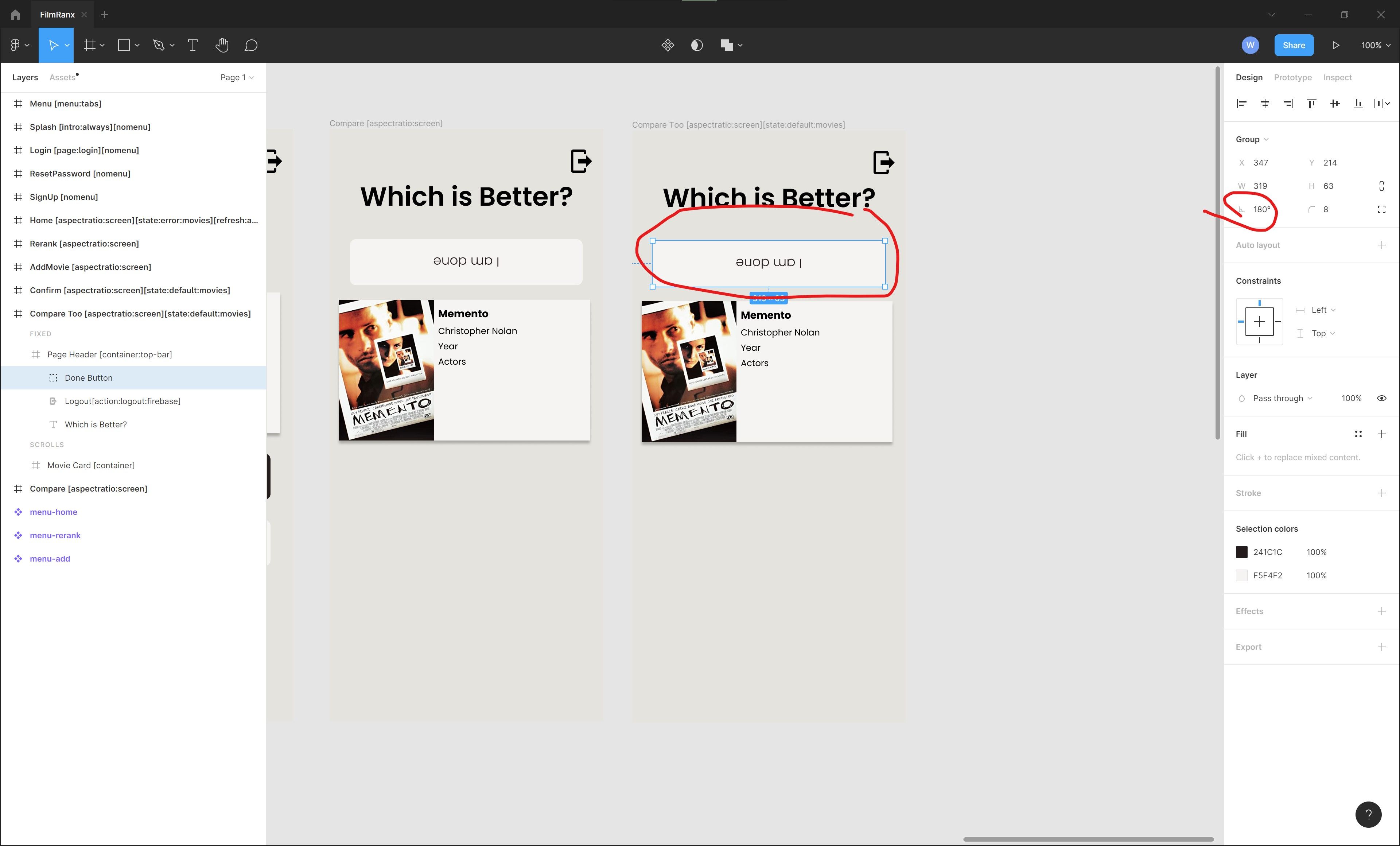Toggle independent corners icon
The height and width of the screenshot is (846, 1400).
click(1381, 209)
